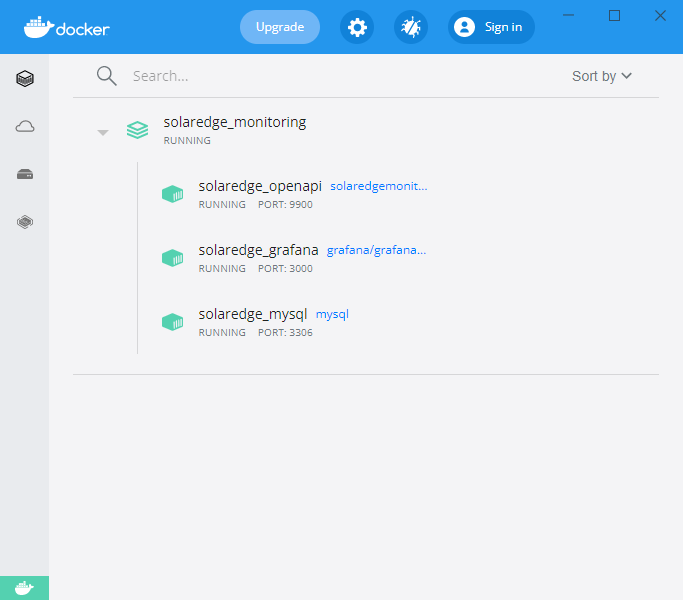Image resolution: width=683 pixels, height=600 pixels.
Task: Click the PORT: 3306 text
Action: click(285, 333)
